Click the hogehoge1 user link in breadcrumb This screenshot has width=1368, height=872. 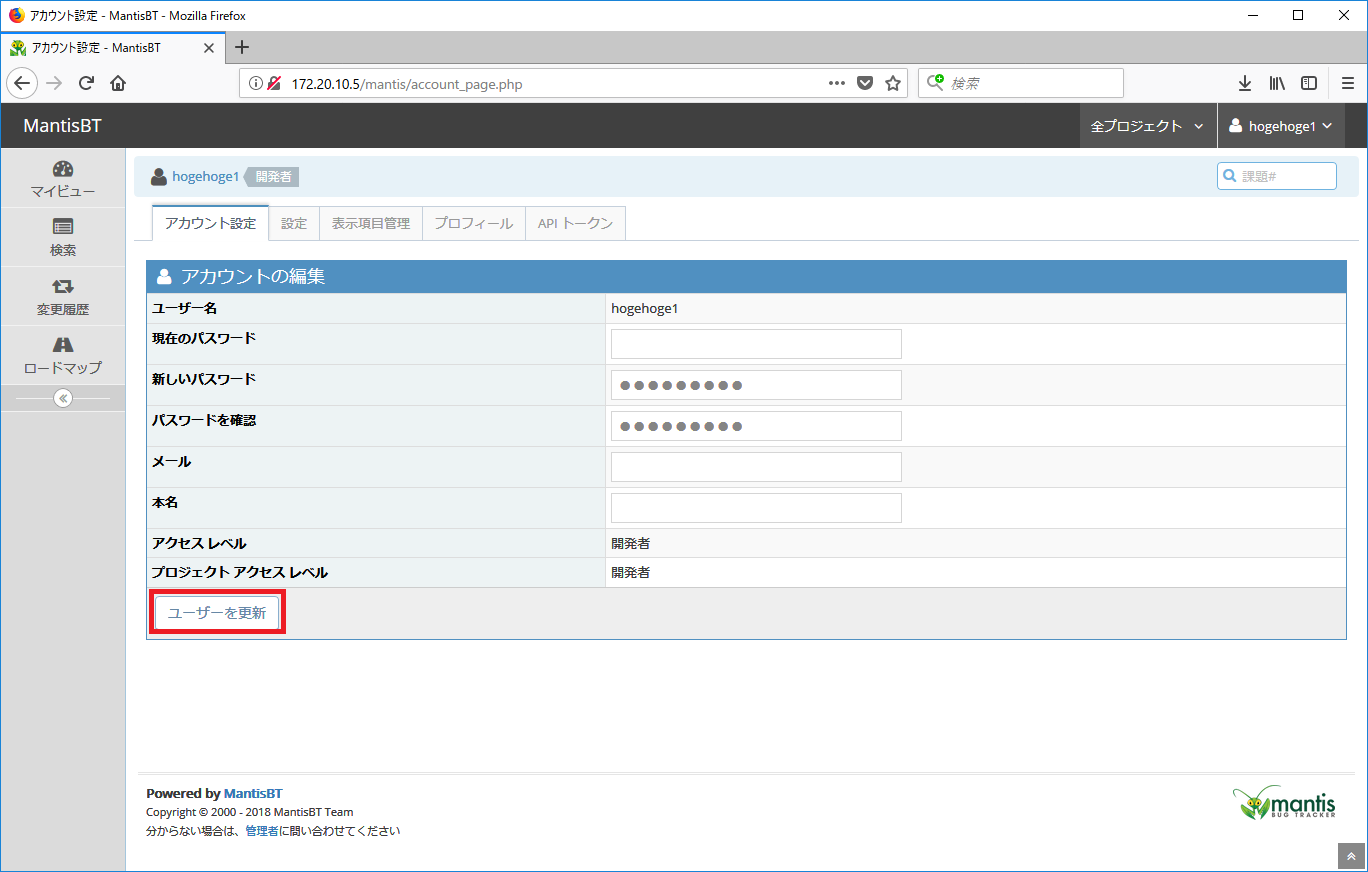[205, 177]
